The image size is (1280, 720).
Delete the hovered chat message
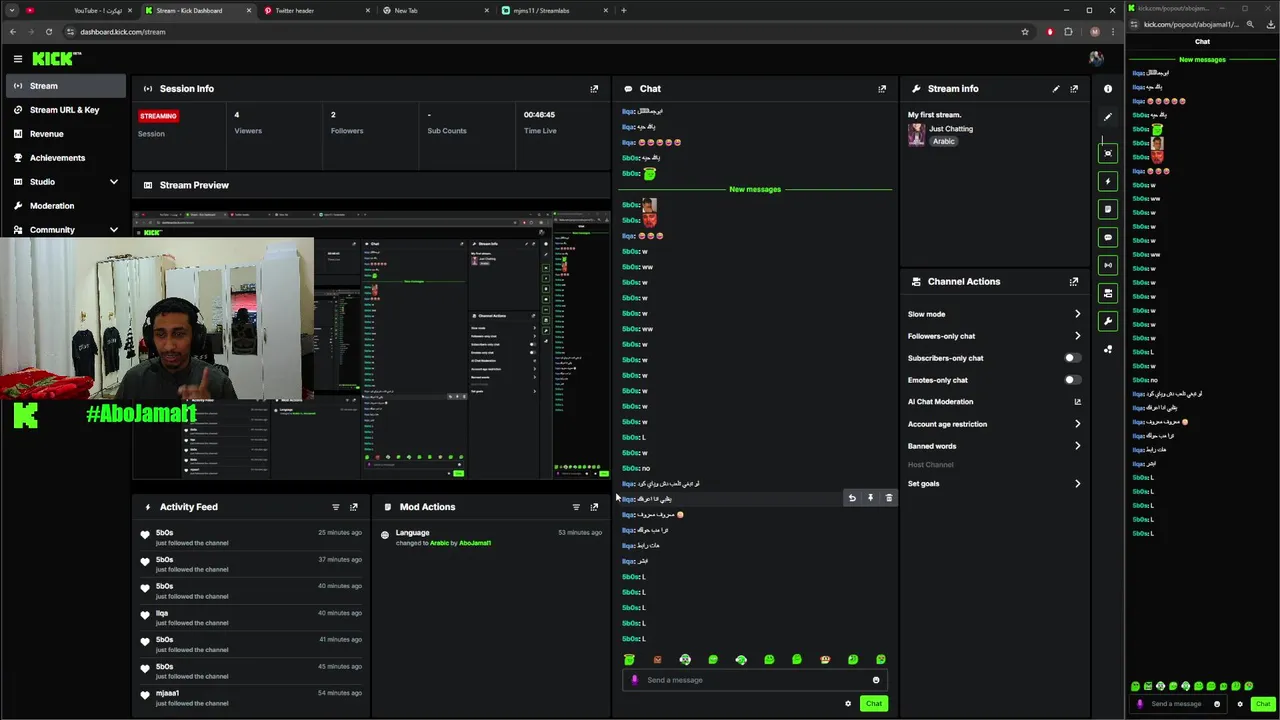click(889, 498)
